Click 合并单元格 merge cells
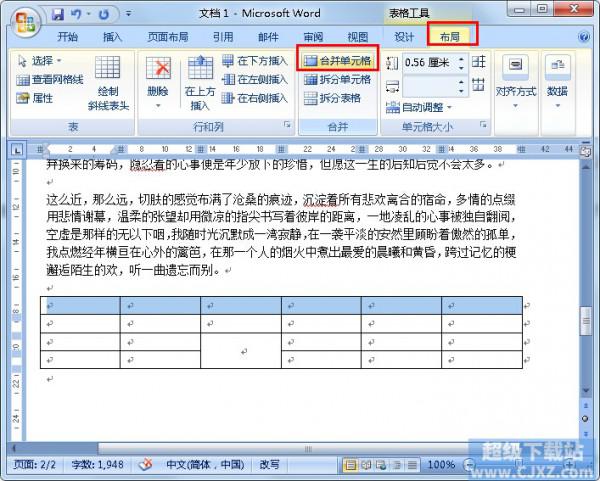600x481 pixels. [x=338, y=60]
